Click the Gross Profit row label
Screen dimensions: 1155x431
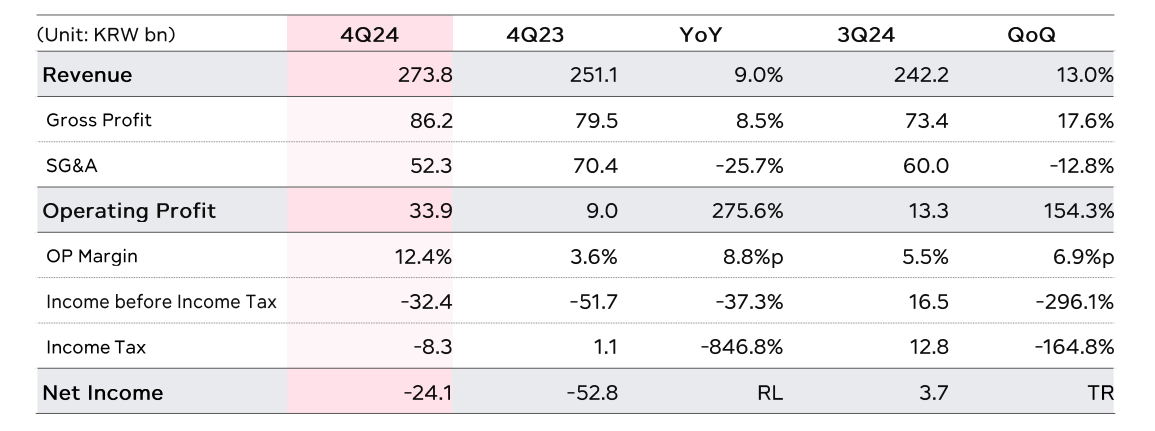(99, 120)
